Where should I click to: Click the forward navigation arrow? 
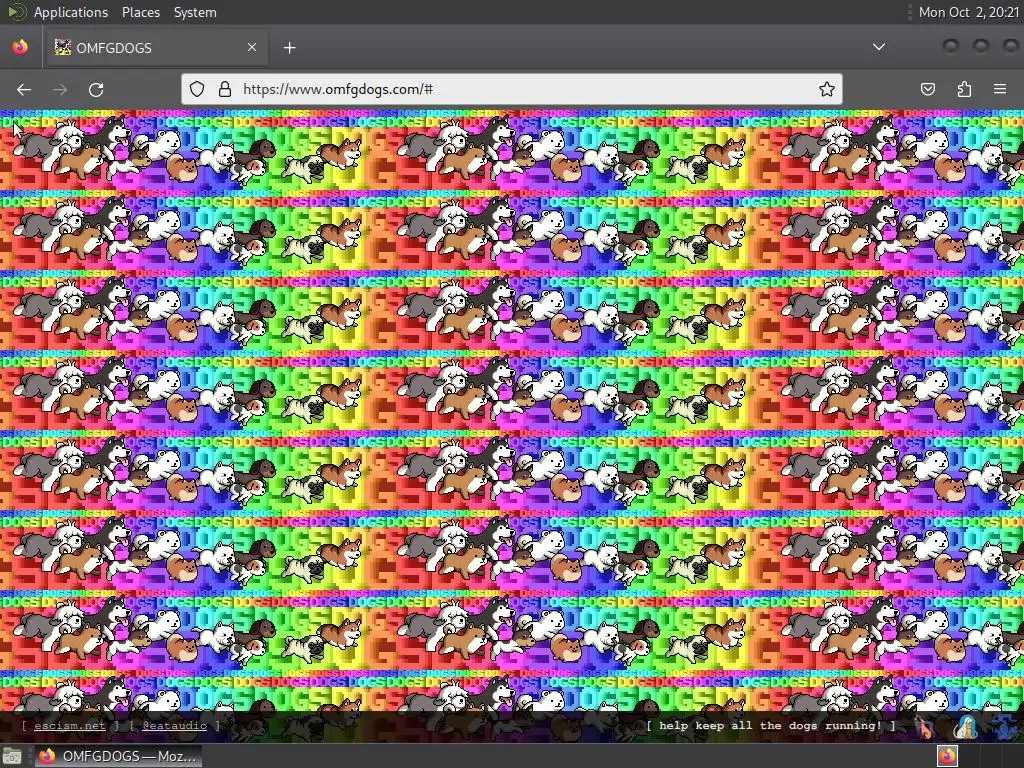pyautogui.click(x=60, y=89)
